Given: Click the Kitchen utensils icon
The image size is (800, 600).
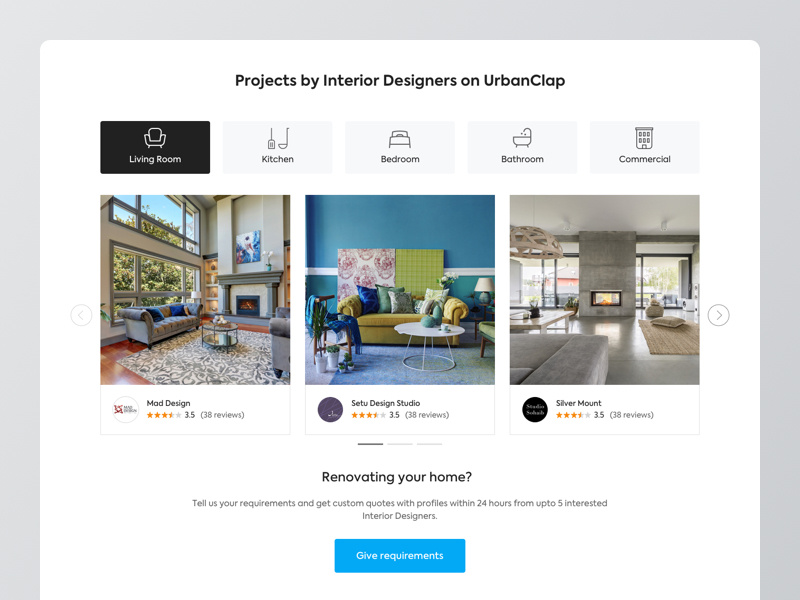Looking at the screenshot, I should pyautogui.click(x=279, y=138).
